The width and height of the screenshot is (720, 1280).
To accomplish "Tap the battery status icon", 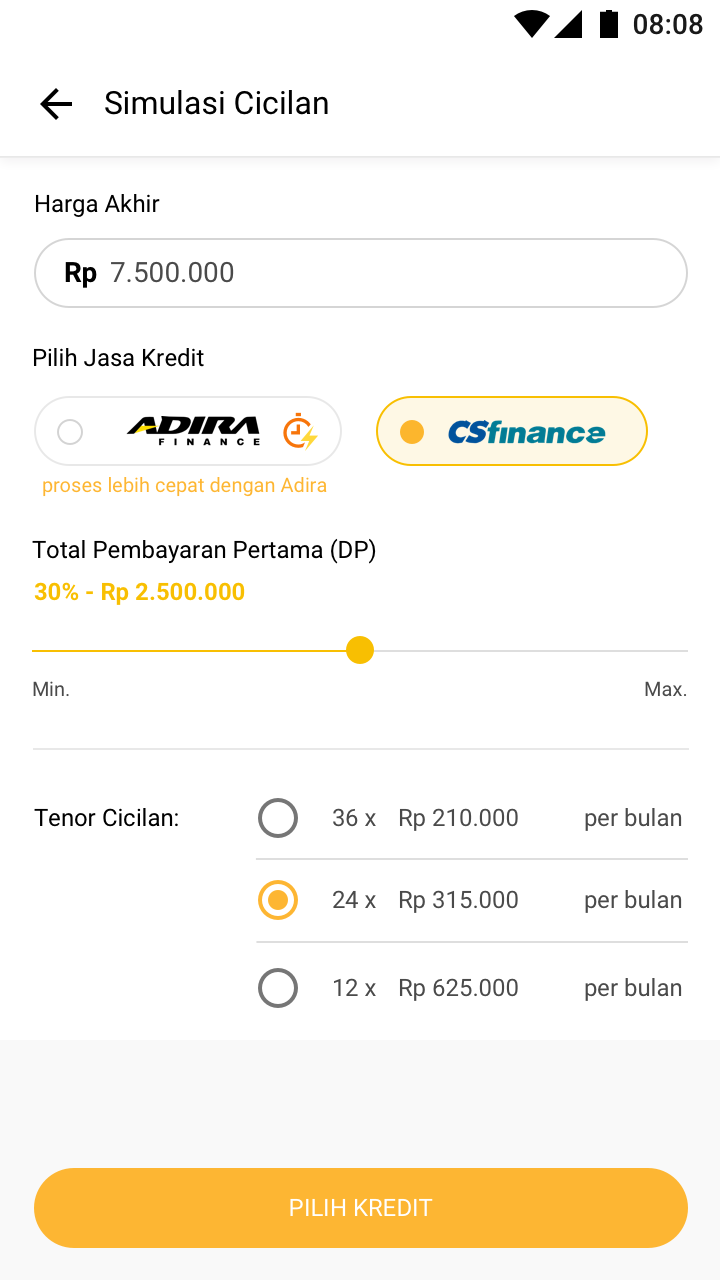I will click(x=608, y=24).
